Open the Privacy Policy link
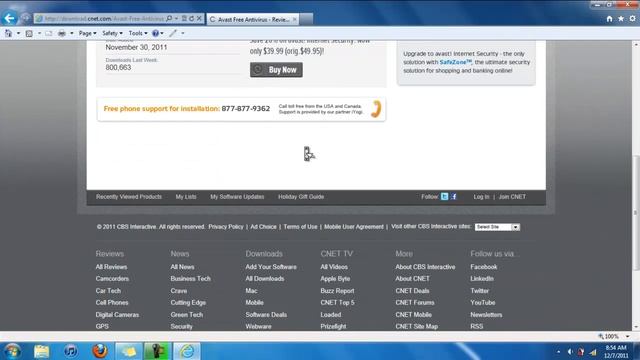This screenshot has height=360, width=640. (x=226, y=227)
